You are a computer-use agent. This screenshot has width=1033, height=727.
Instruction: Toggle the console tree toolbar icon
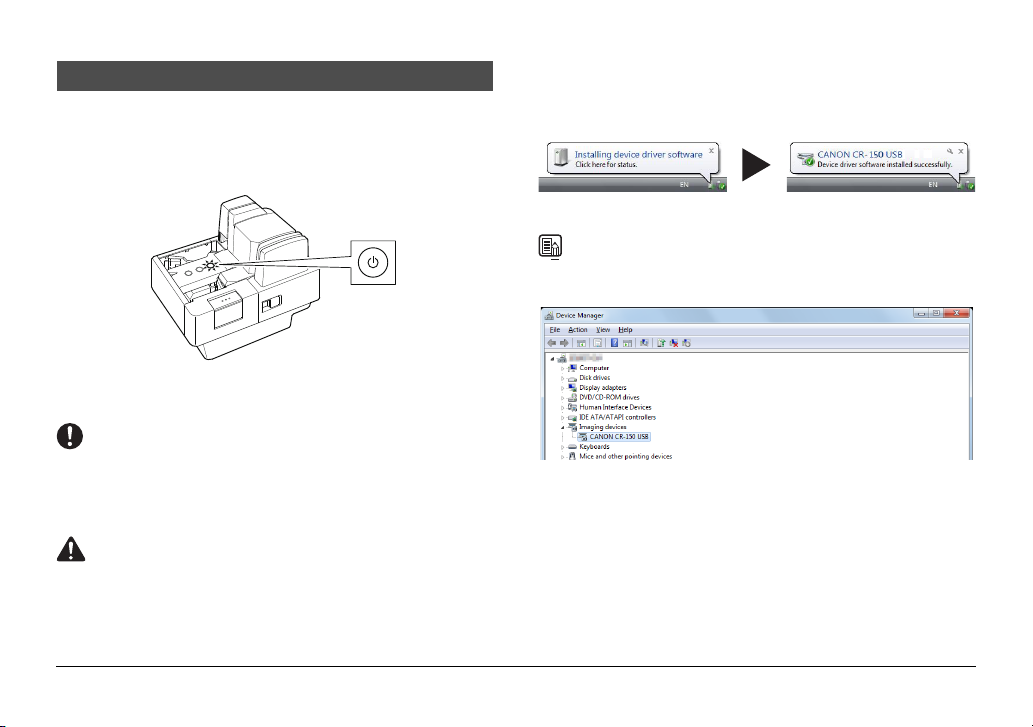(x=581, y=343)
